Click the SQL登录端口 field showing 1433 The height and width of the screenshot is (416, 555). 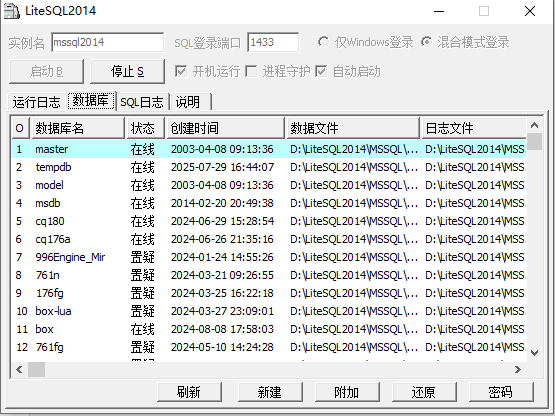point(273,42)
